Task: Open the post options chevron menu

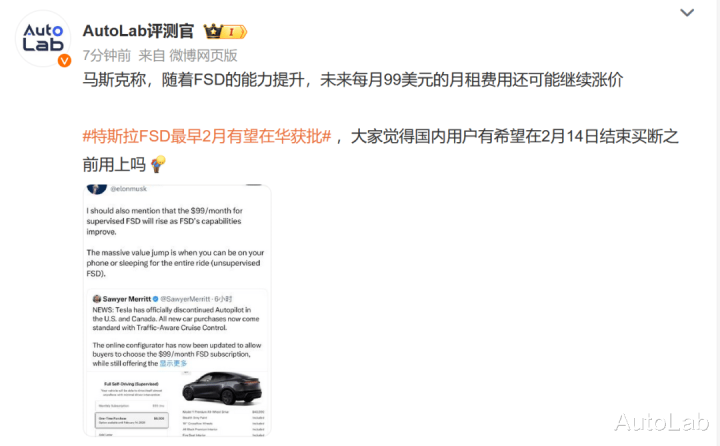Action: coord(687,13)
